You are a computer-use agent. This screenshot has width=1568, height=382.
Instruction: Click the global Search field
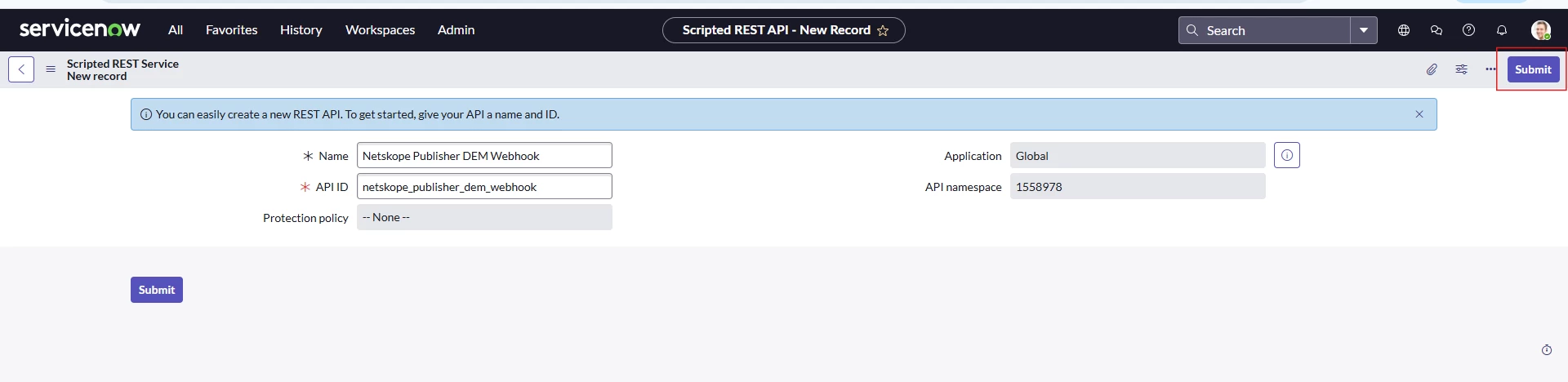(1264, 30)
